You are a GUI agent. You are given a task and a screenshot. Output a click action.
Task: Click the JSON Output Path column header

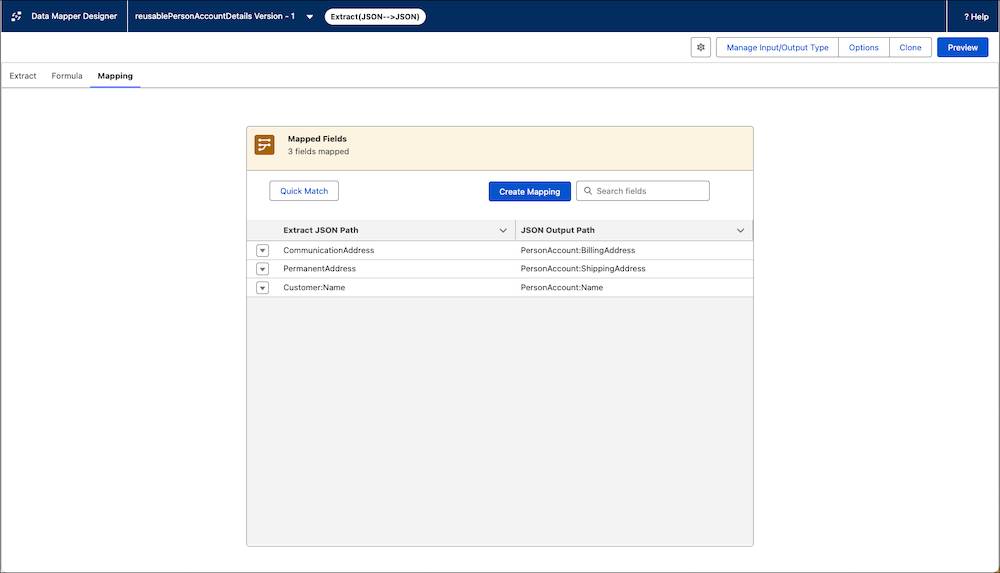coord(634,230)
